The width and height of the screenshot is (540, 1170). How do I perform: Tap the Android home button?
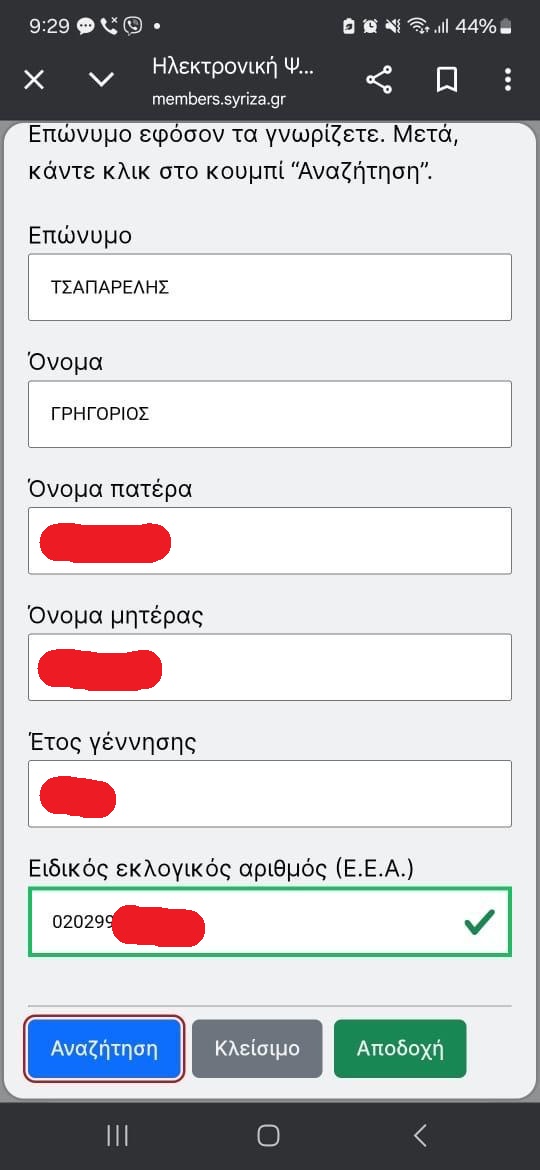click(x=269, y=1136)
